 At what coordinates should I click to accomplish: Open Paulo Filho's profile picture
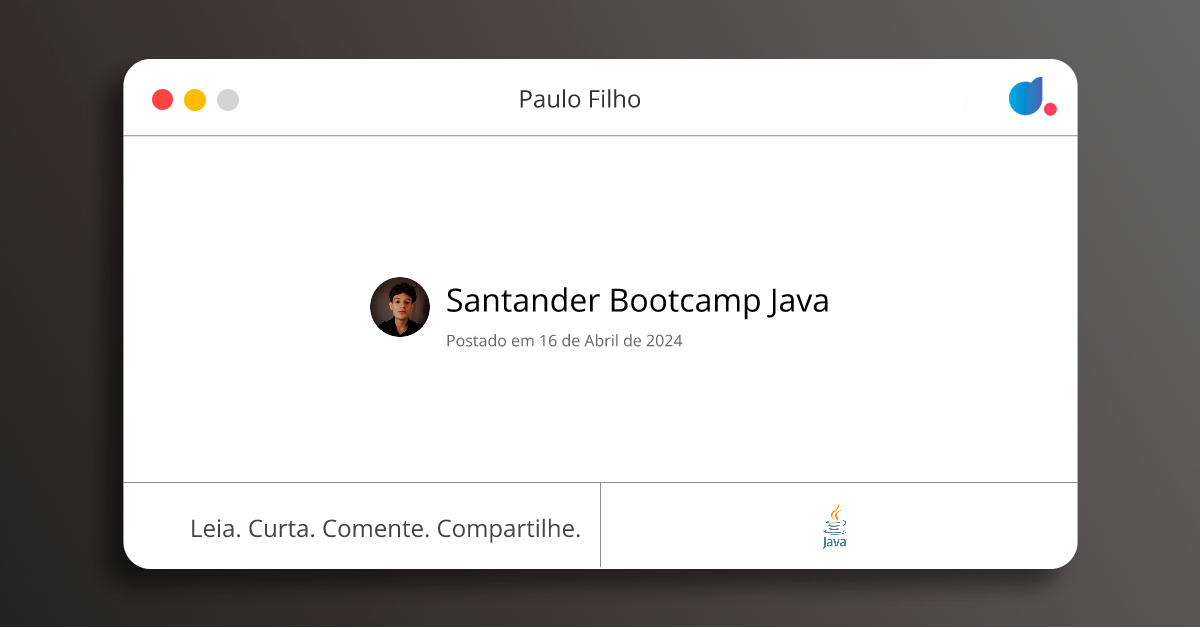(399, 307)
